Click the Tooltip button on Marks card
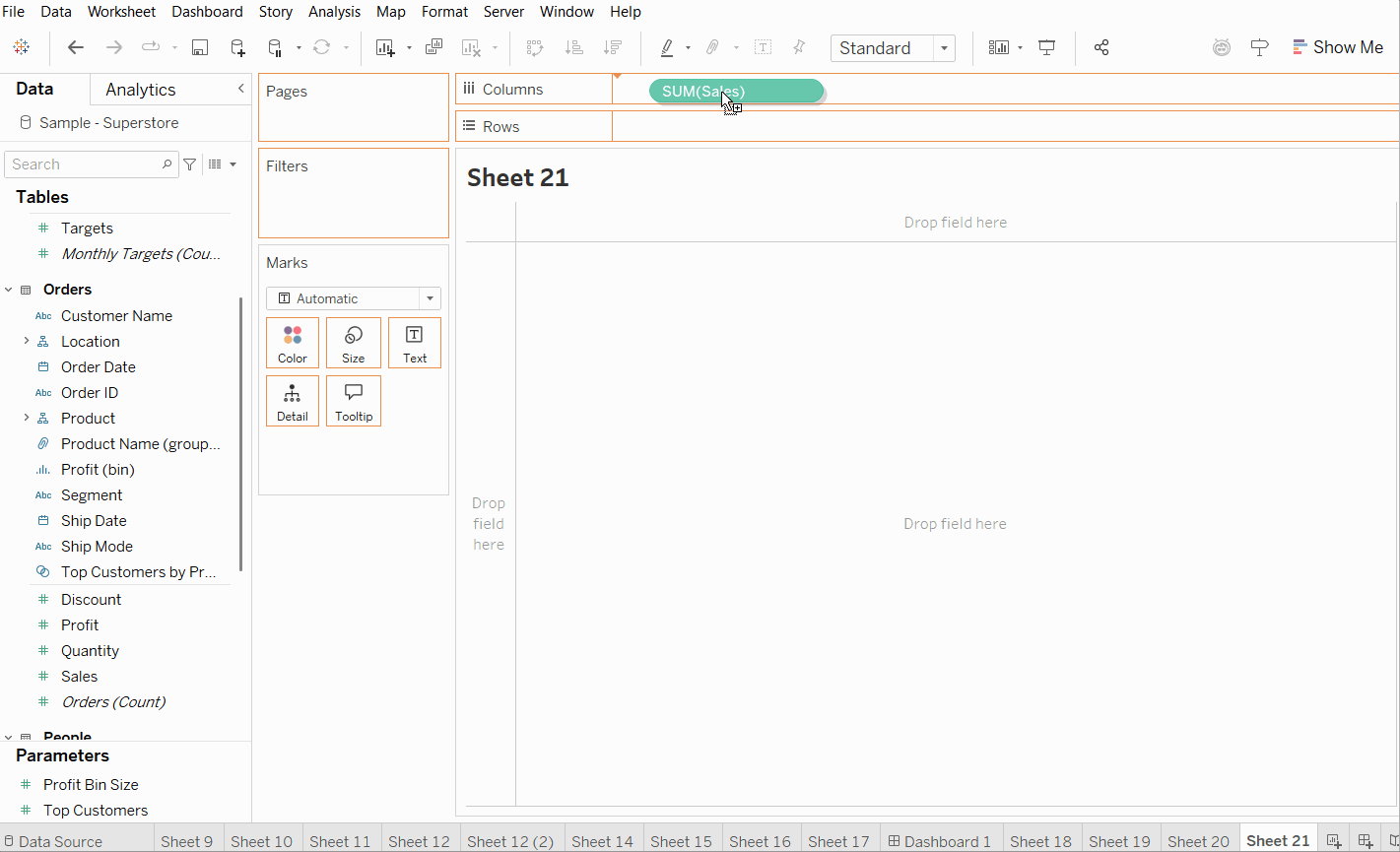Image resolution: width=1400 pixels, height=852 pixels. pyautogui.click(x=354, y=401)
